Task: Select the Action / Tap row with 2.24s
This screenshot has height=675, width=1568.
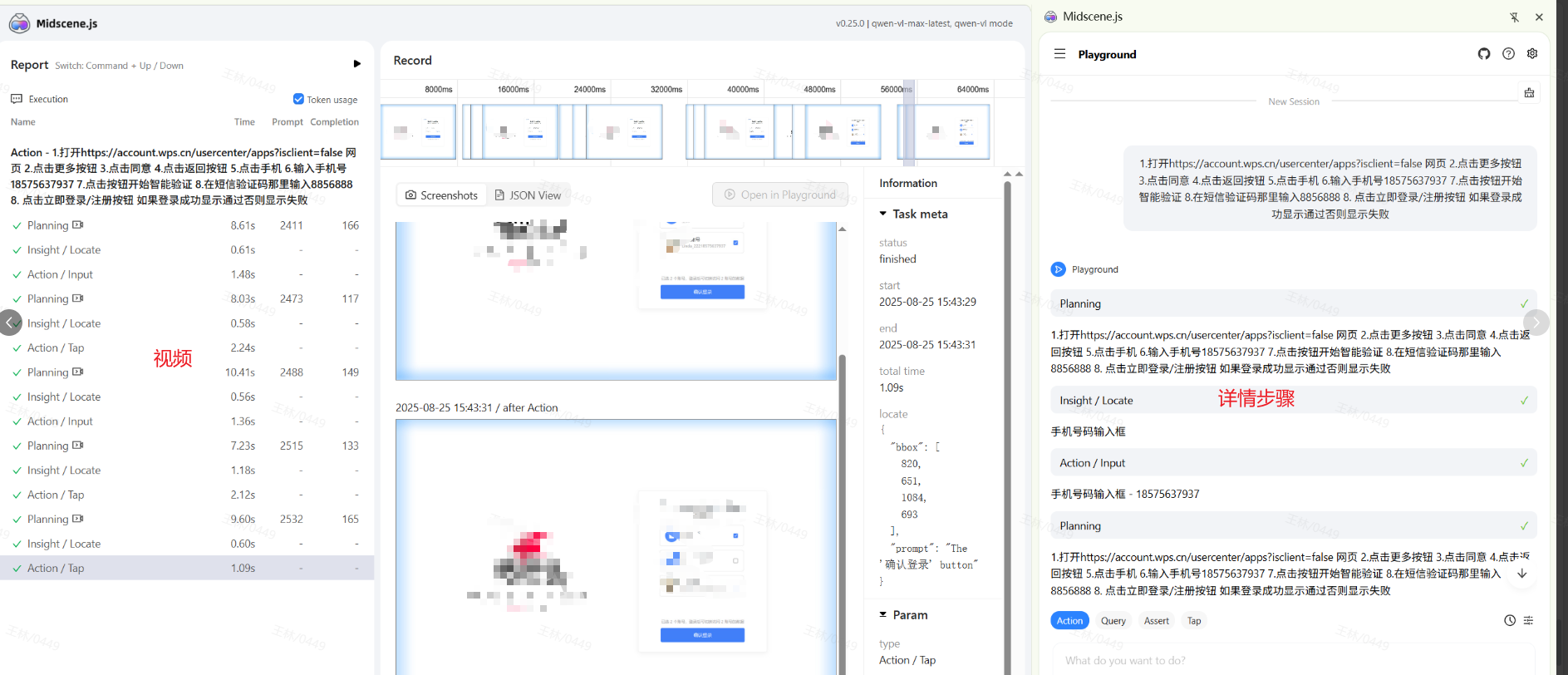Action: tap(187, 347)
